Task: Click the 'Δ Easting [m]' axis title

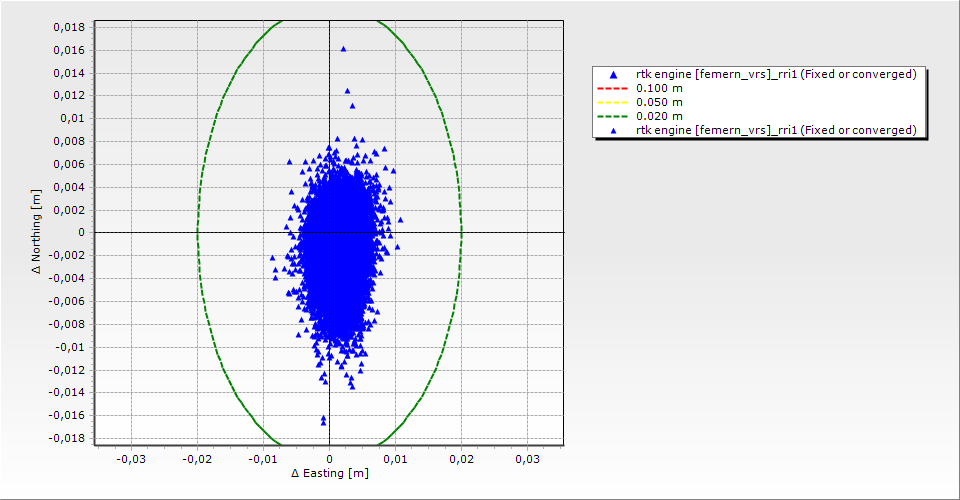Action: coord(329,473)
